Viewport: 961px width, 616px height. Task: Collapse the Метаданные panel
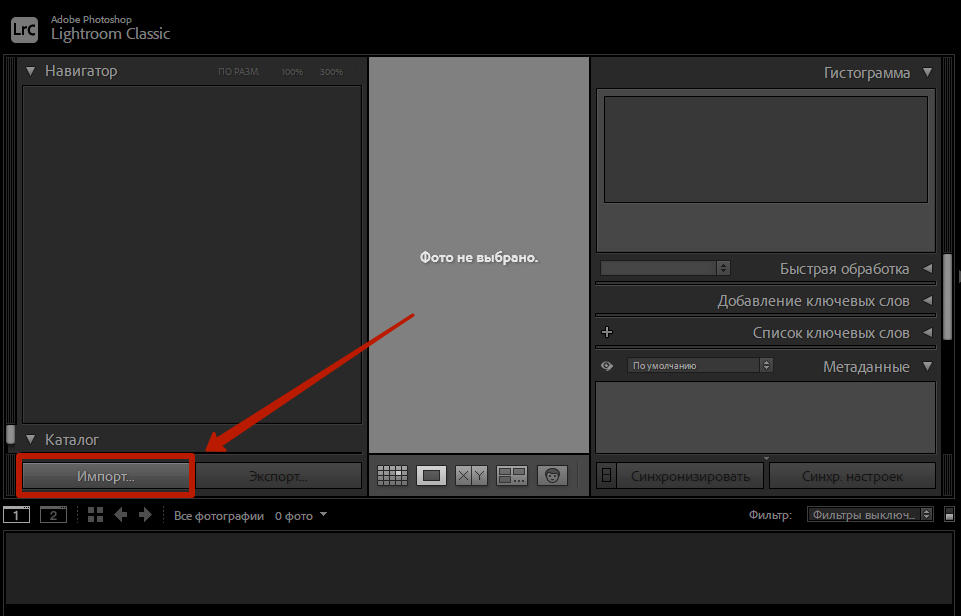(x=927, y=367)
